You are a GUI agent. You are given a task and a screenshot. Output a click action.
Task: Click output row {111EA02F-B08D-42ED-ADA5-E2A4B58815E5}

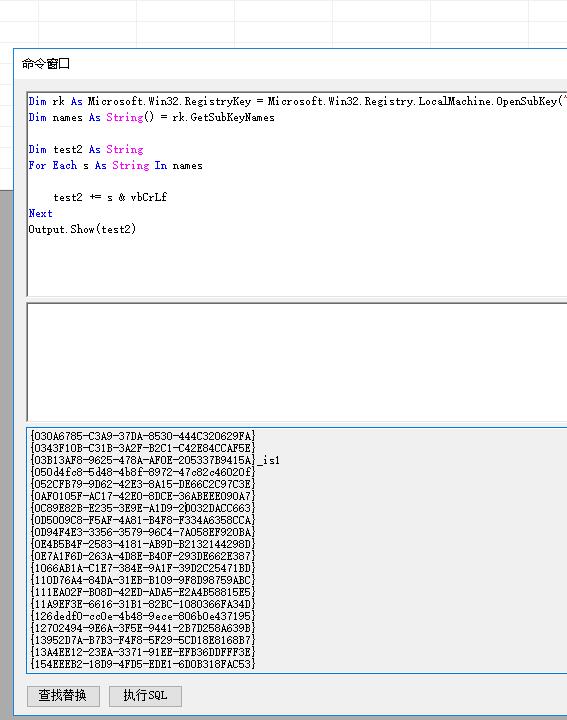[x=143, y=592]
